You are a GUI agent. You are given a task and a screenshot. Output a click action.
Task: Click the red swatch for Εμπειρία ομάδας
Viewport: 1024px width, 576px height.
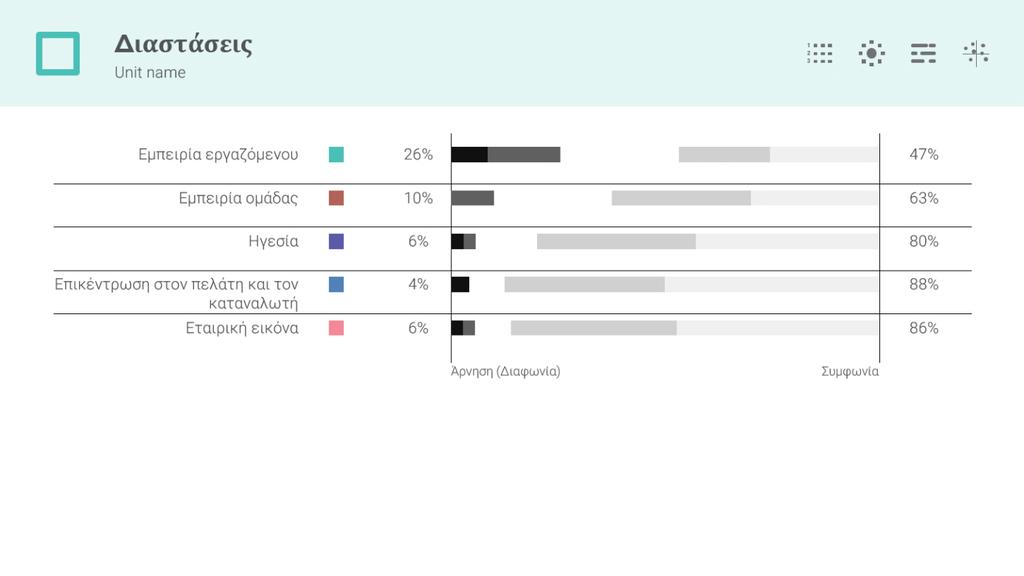point(336,198)
